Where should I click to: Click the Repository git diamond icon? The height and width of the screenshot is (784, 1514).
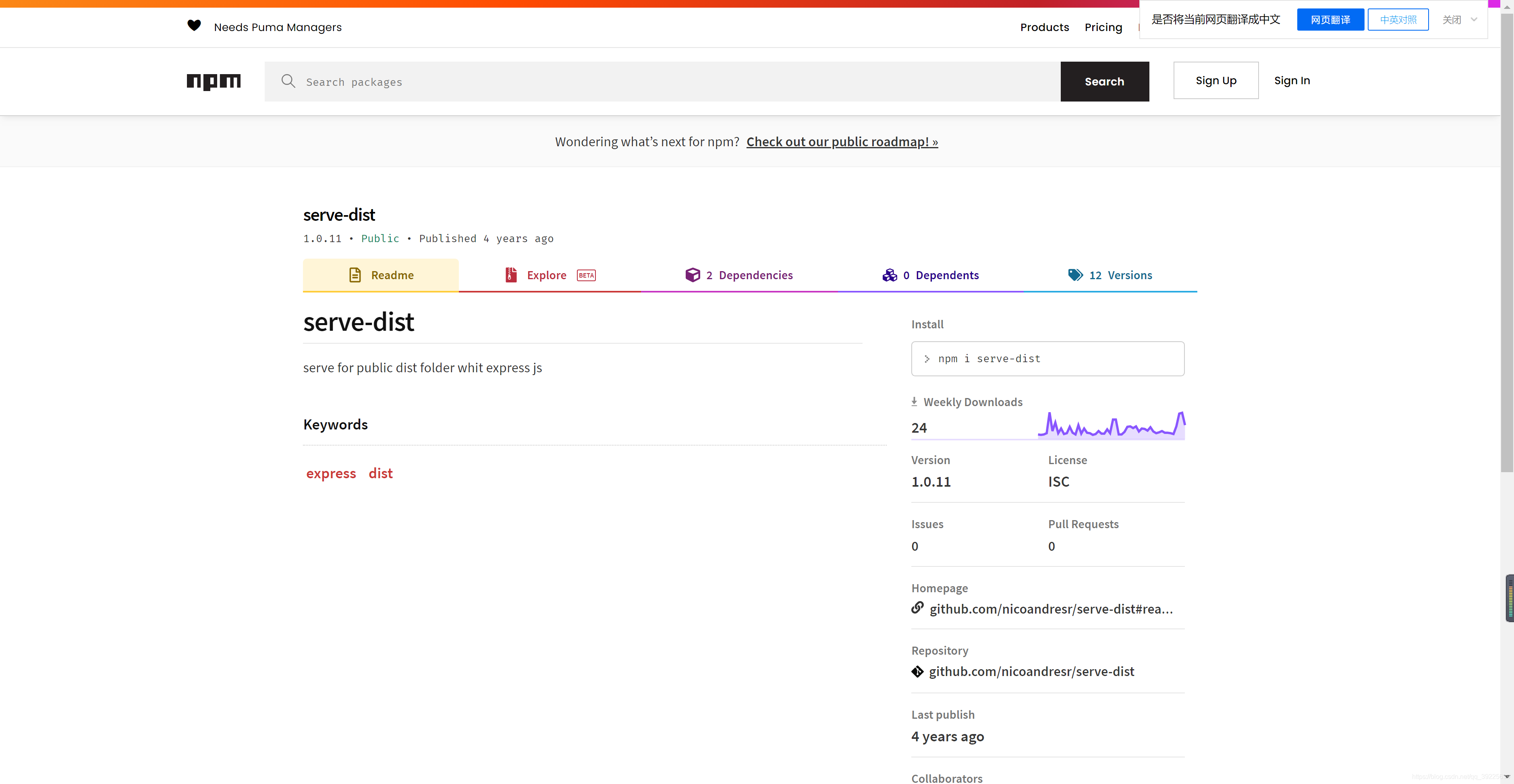tap(917, 671)
